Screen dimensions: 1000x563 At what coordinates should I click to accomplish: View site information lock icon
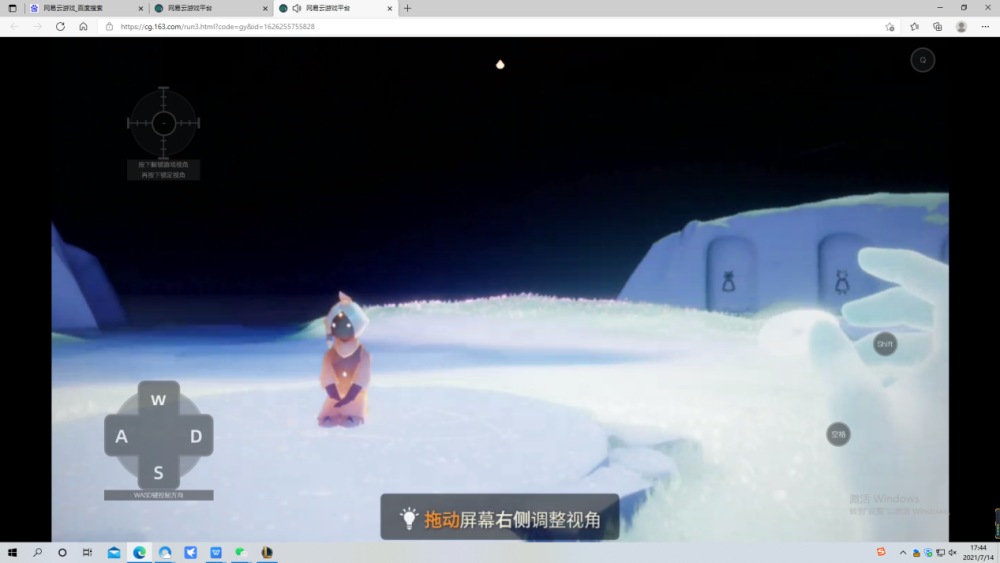click(109, 27)
